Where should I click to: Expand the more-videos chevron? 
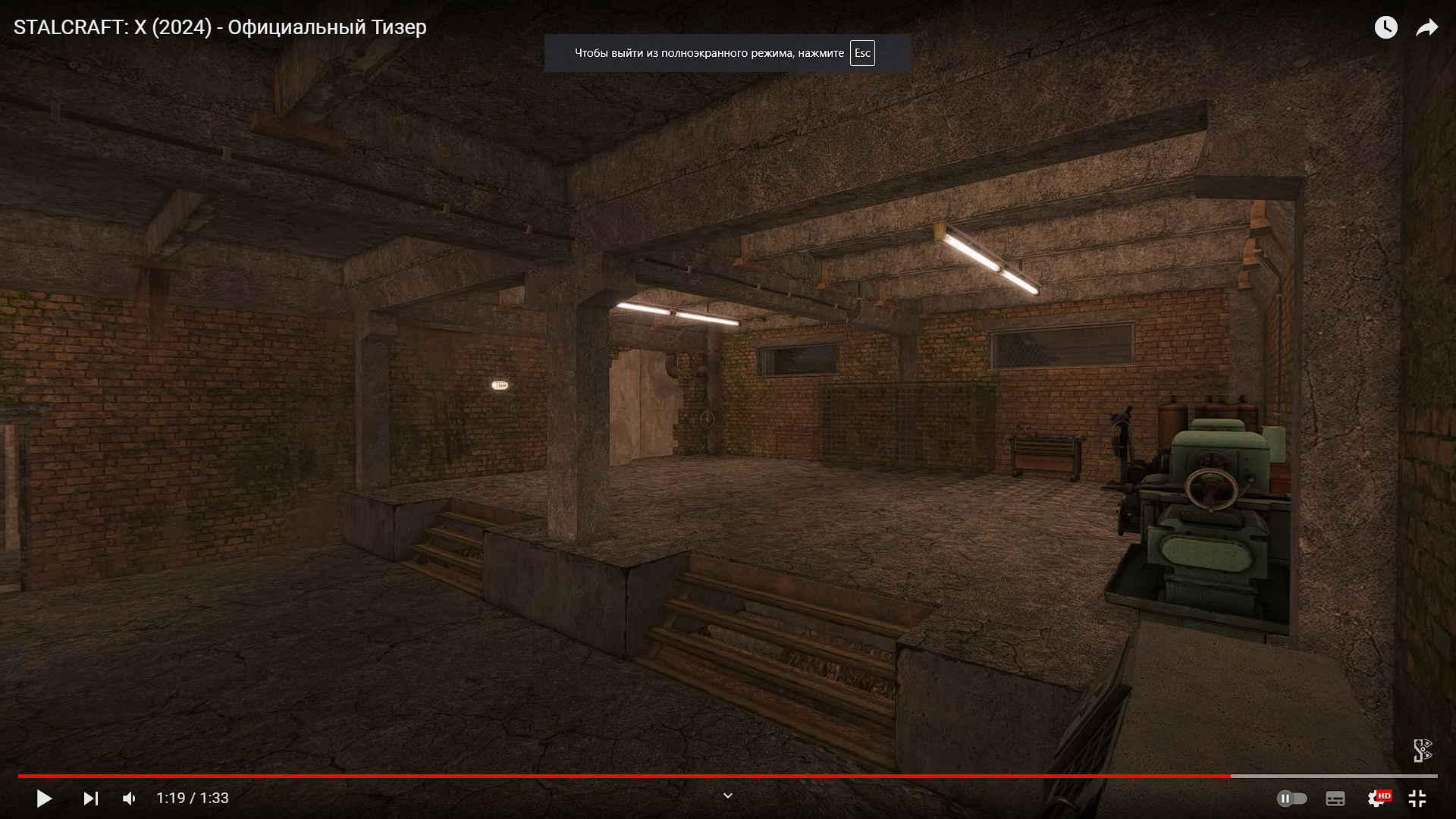(727, 795)
